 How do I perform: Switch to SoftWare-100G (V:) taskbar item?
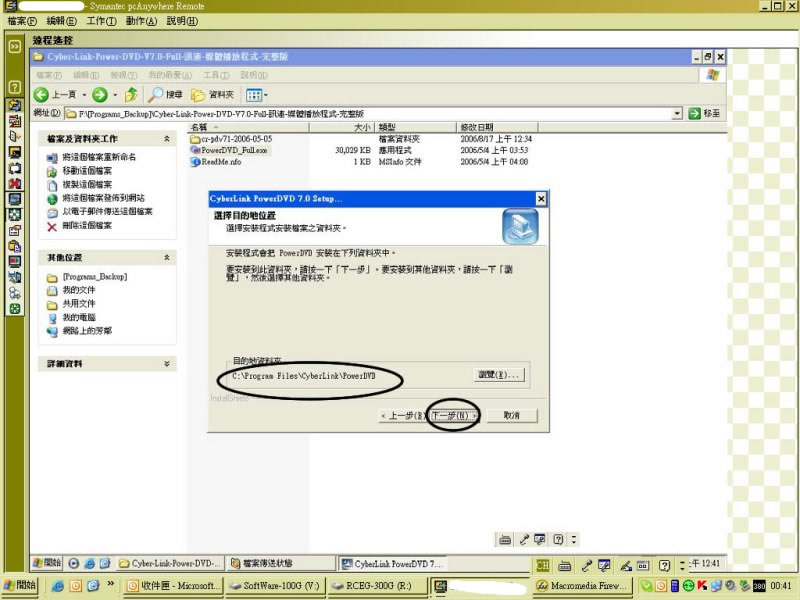click(274, 586)
